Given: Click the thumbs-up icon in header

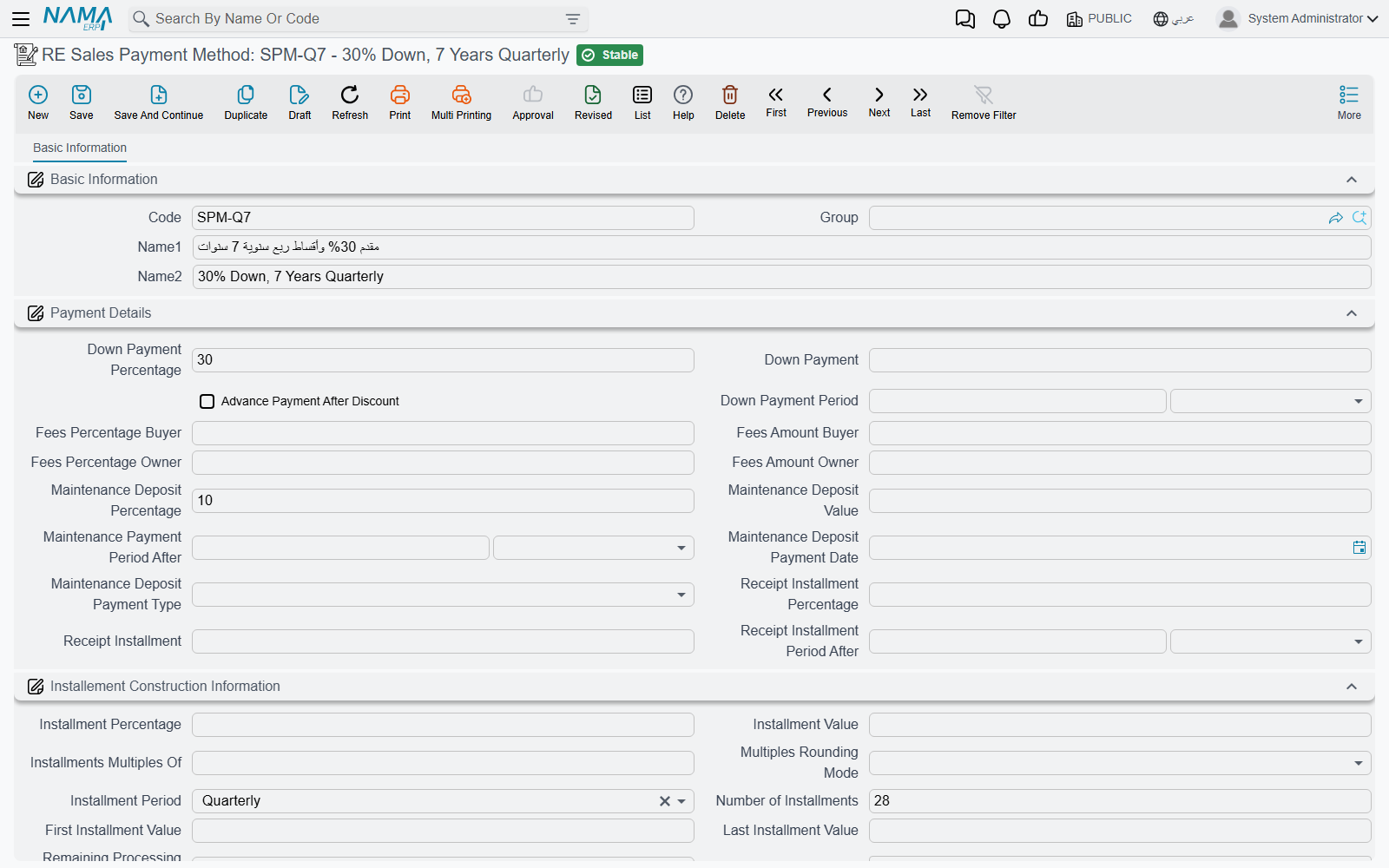Looking at the screenshot, I should pyautogui.click(x=1038, y=18).
